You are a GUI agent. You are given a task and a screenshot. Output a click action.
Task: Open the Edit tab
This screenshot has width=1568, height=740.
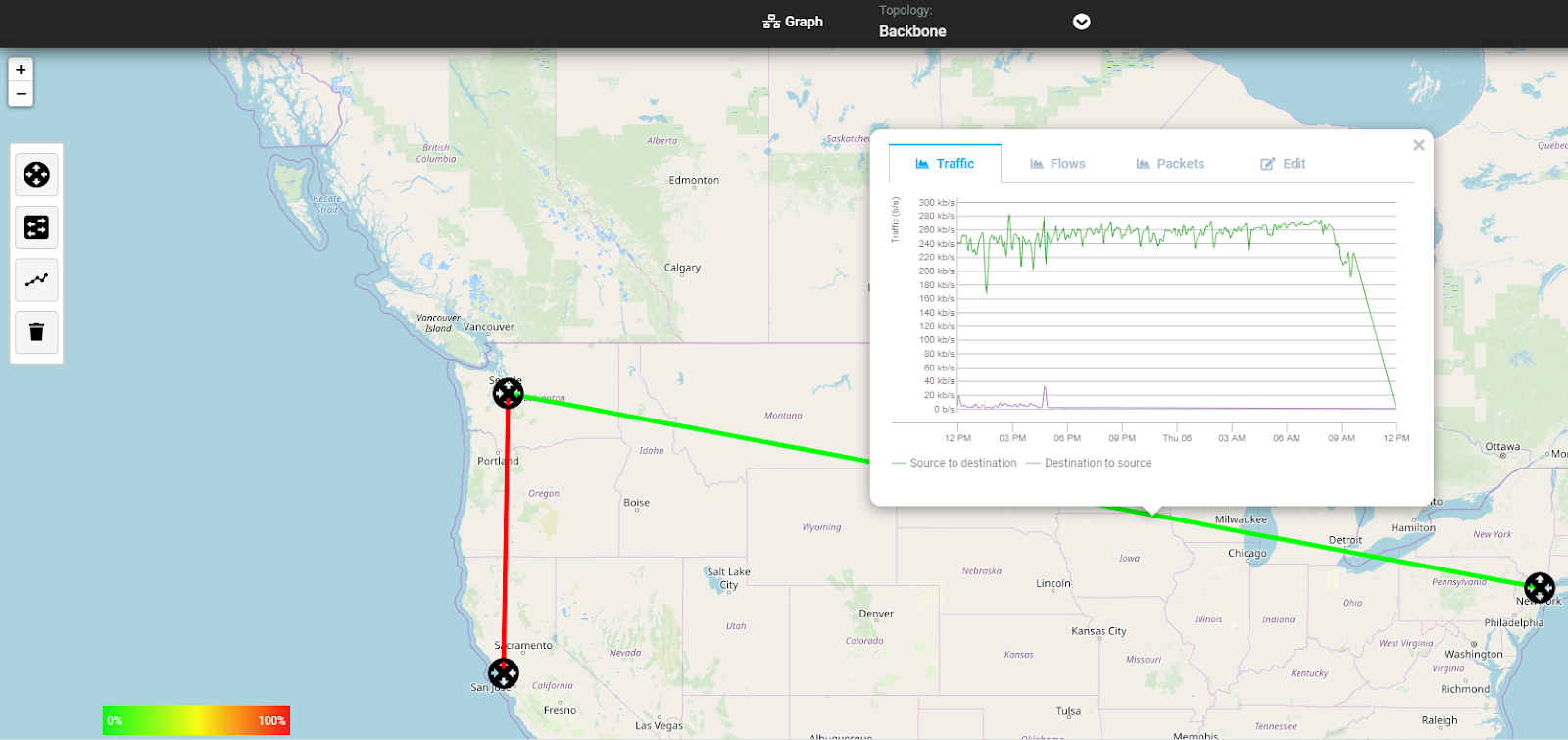pyautogui.click(x=1283, y=164)
